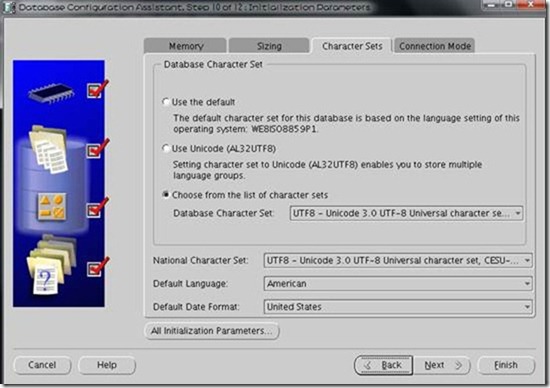Select Choose from the list of character sets
The width and height of the screenshot is (550, 388).
pos(166,195)
